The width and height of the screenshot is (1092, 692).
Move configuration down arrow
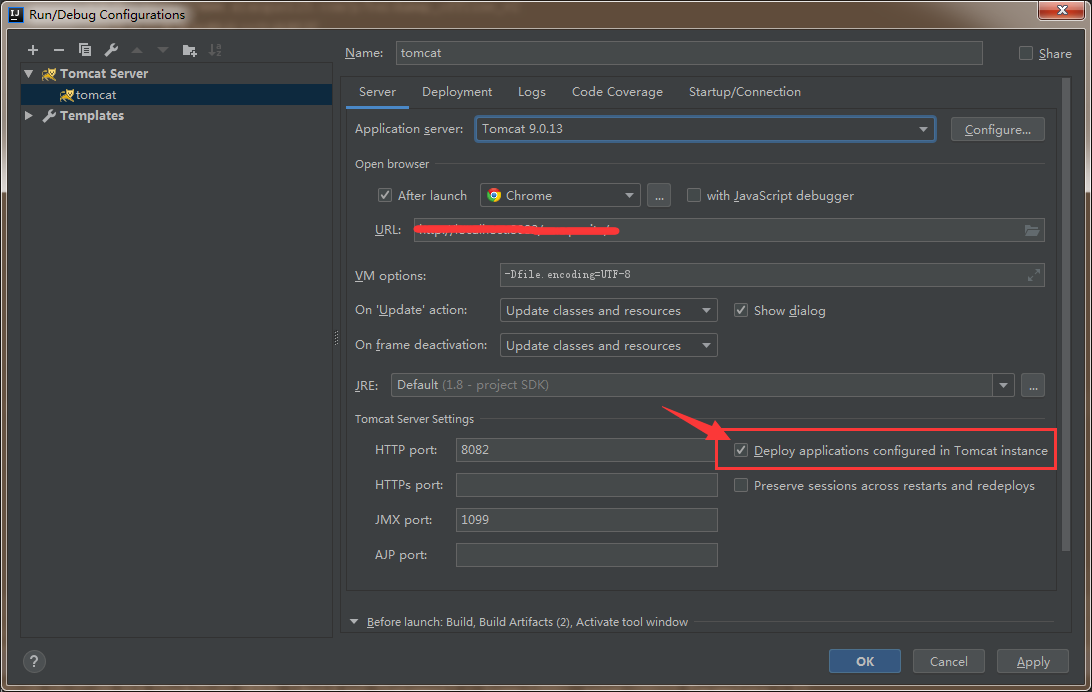(x=163, y=50)
